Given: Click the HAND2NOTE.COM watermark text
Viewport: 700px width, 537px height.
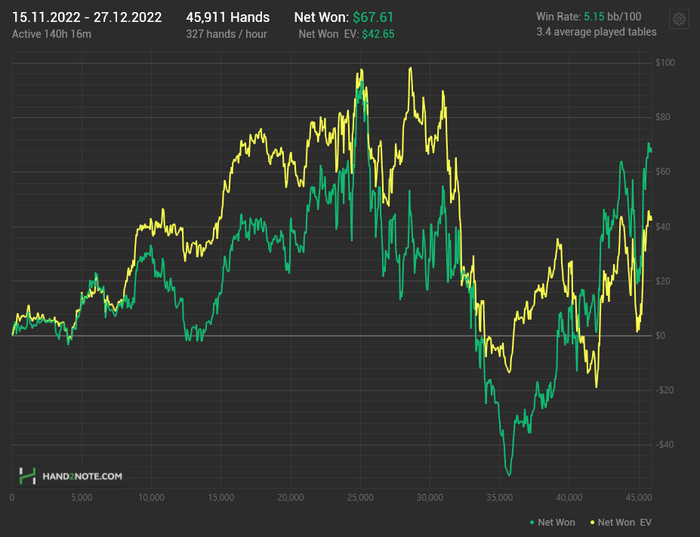Looking at the screenshot, I should point(82,476).
